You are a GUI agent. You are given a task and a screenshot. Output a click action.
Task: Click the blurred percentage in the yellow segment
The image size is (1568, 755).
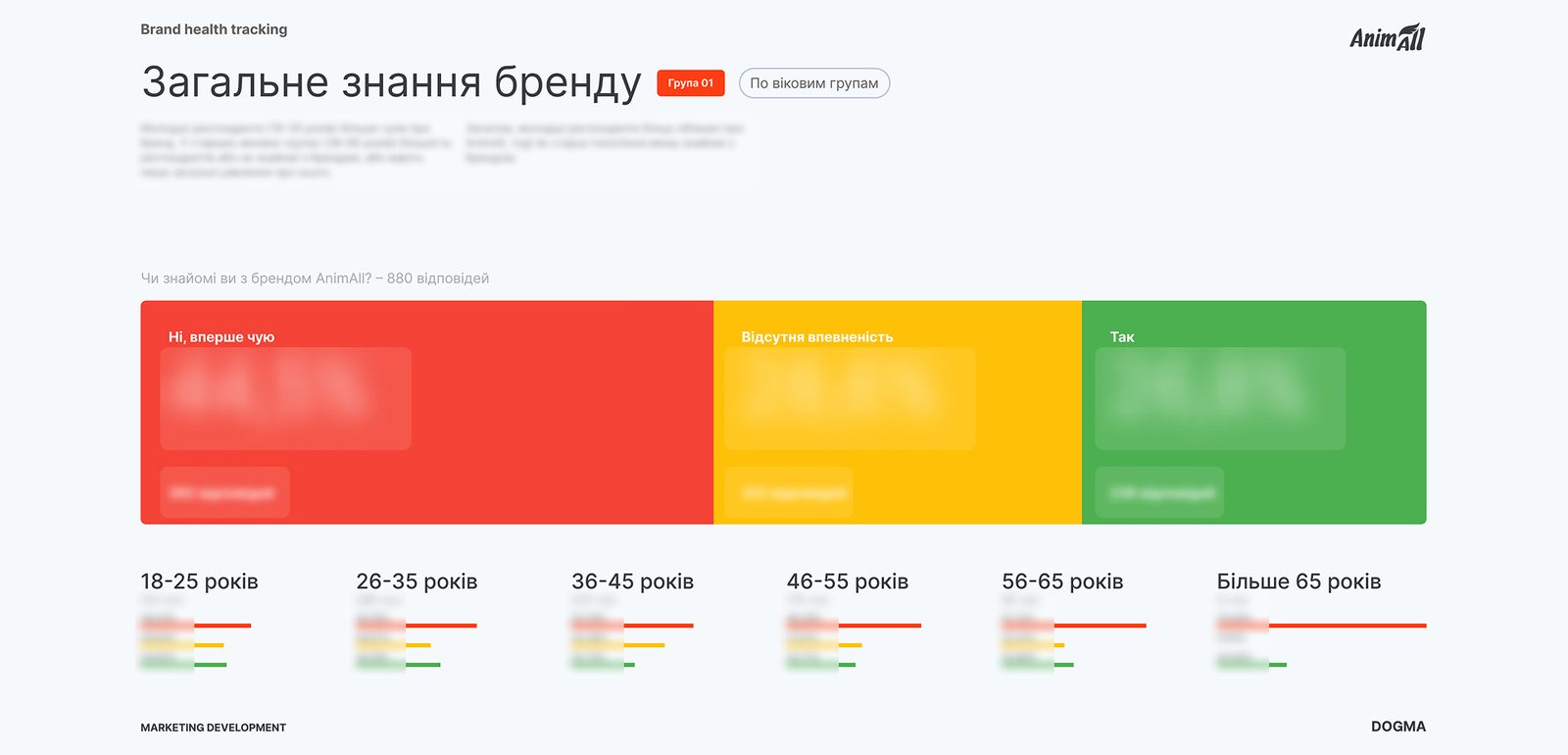(850, 398)
